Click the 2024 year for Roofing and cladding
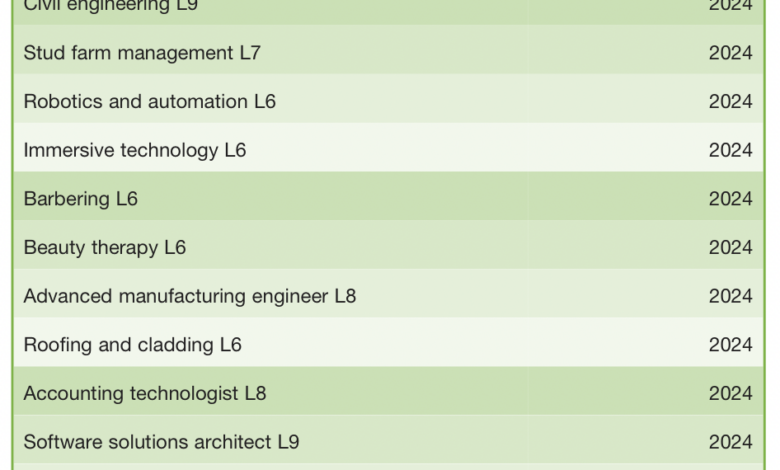Image resolution: width=780 pixels, height=470 pixels. click(730, 345)
